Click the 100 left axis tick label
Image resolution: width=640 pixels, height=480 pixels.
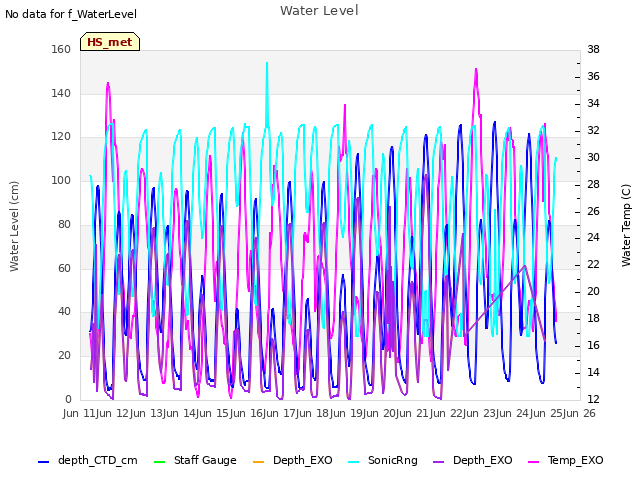[x=61, y=180]
